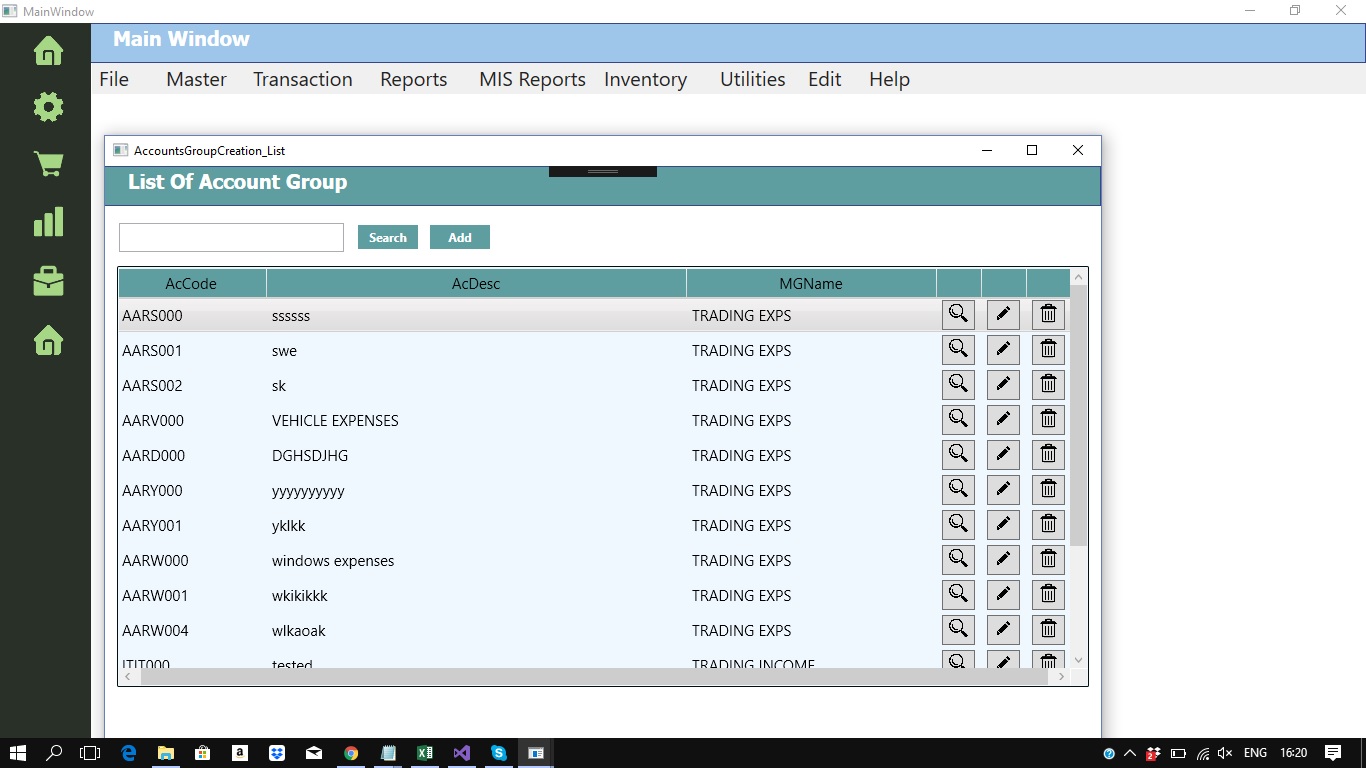Open the magnifier view for AARW000
This screenshot has height=768, width=1366.
tap(957, 559)
